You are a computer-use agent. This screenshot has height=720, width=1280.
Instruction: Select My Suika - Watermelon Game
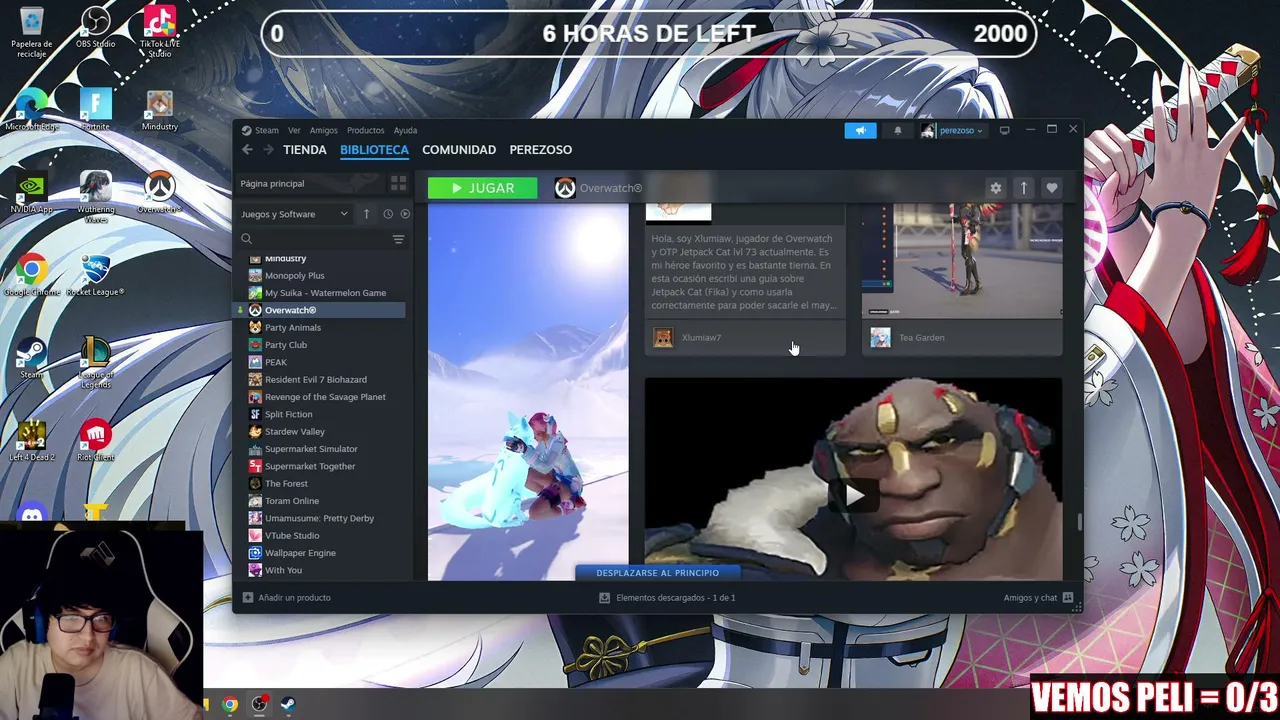pos(325,293)
